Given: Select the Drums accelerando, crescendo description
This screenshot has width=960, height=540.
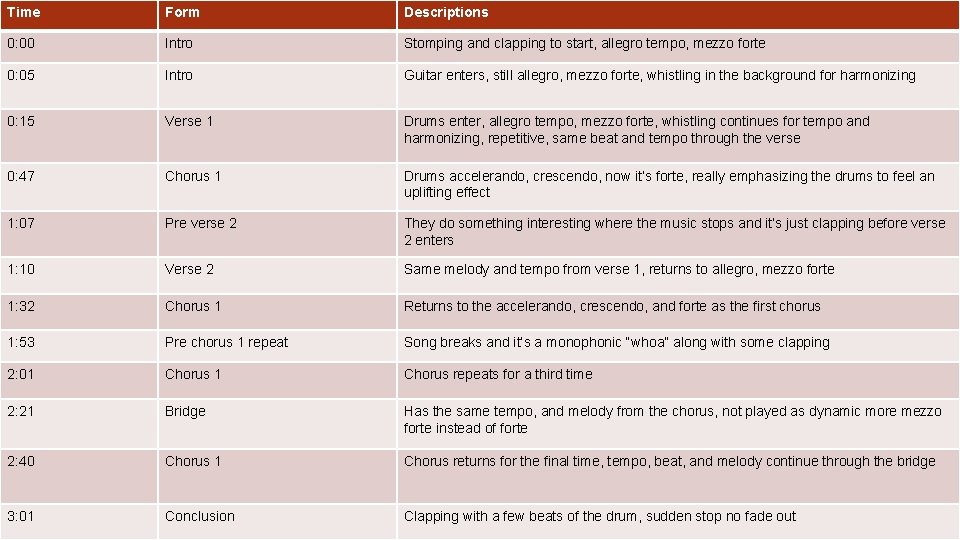Looking at the screenshot, I should (x=668, y=184).
